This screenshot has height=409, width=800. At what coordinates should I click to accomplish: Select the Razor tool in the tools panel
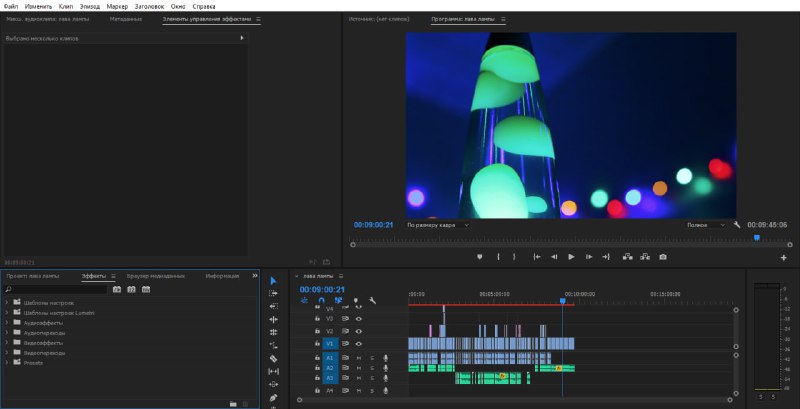pyautogui.click(x=273, y=358)
